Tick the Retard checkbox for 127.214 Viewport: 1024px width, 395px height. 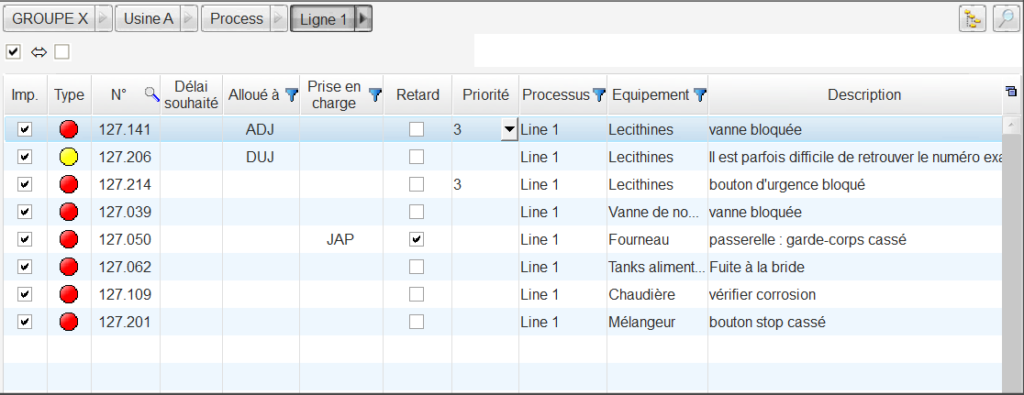[416, 185]
